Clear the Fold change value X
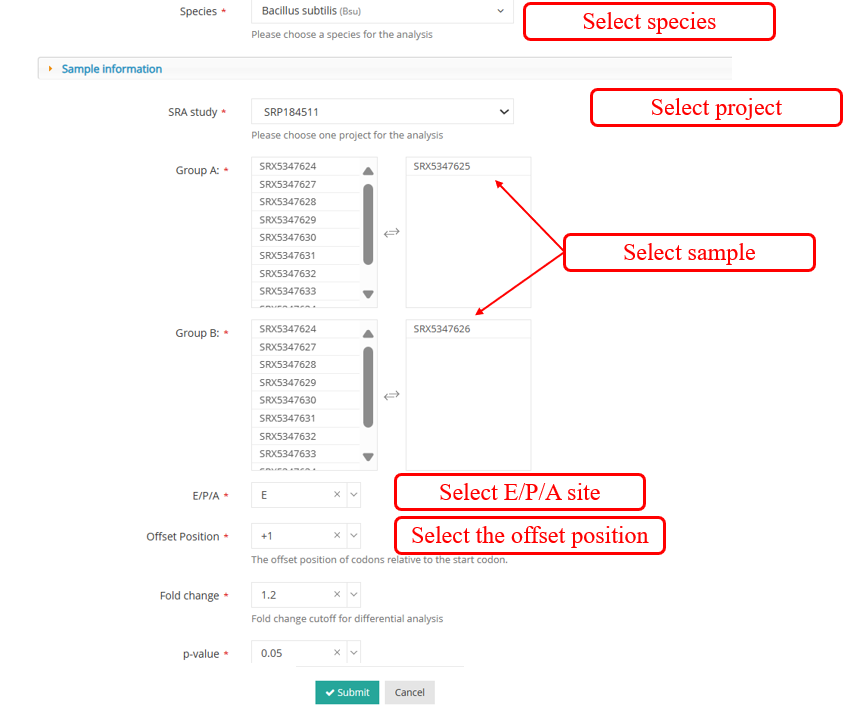 click(337, 595)
